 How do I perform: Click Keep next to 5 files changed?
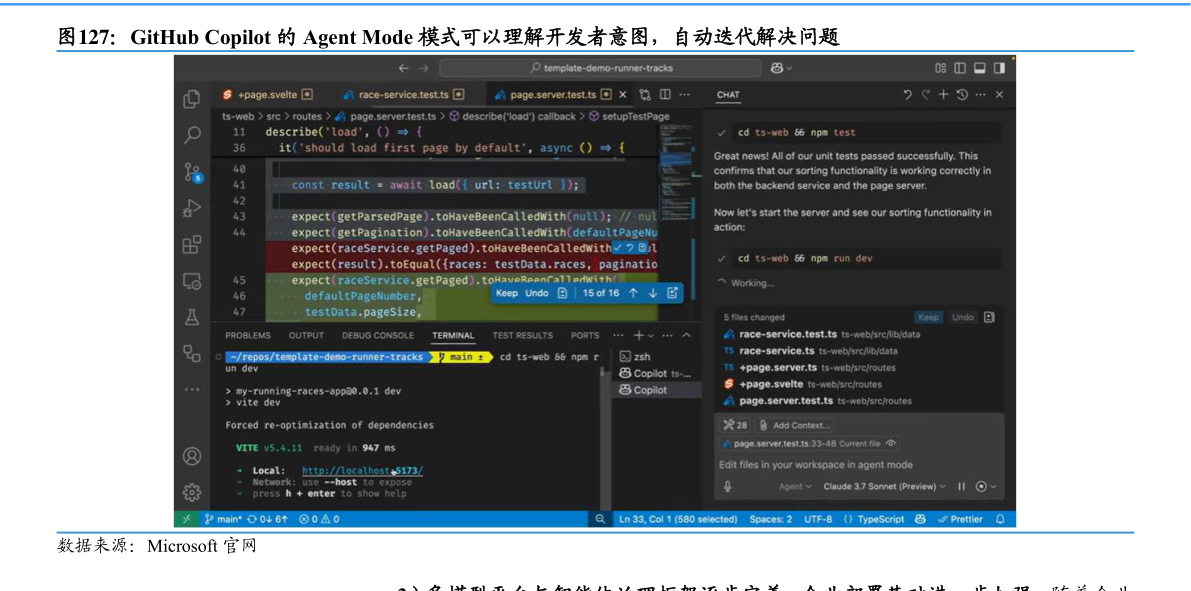pyautogui.click(x=928, y=318)
